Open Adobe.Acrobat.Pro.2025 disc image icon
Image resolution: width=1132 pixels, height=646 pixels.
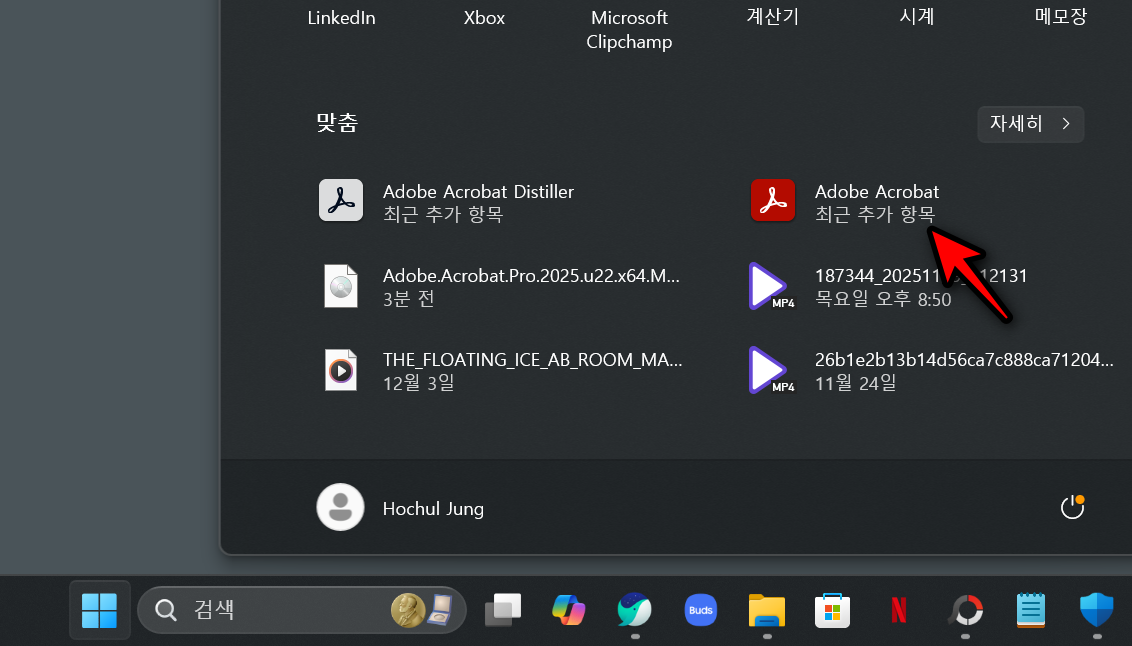click(x=341, y=286)
